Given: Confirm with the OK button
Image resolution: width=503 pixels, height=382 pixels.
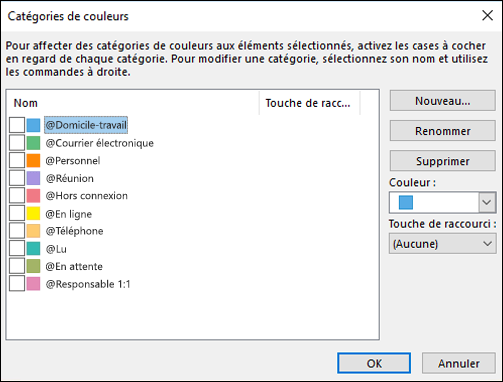Looking at the screenshot, I should tap(374, 363).
